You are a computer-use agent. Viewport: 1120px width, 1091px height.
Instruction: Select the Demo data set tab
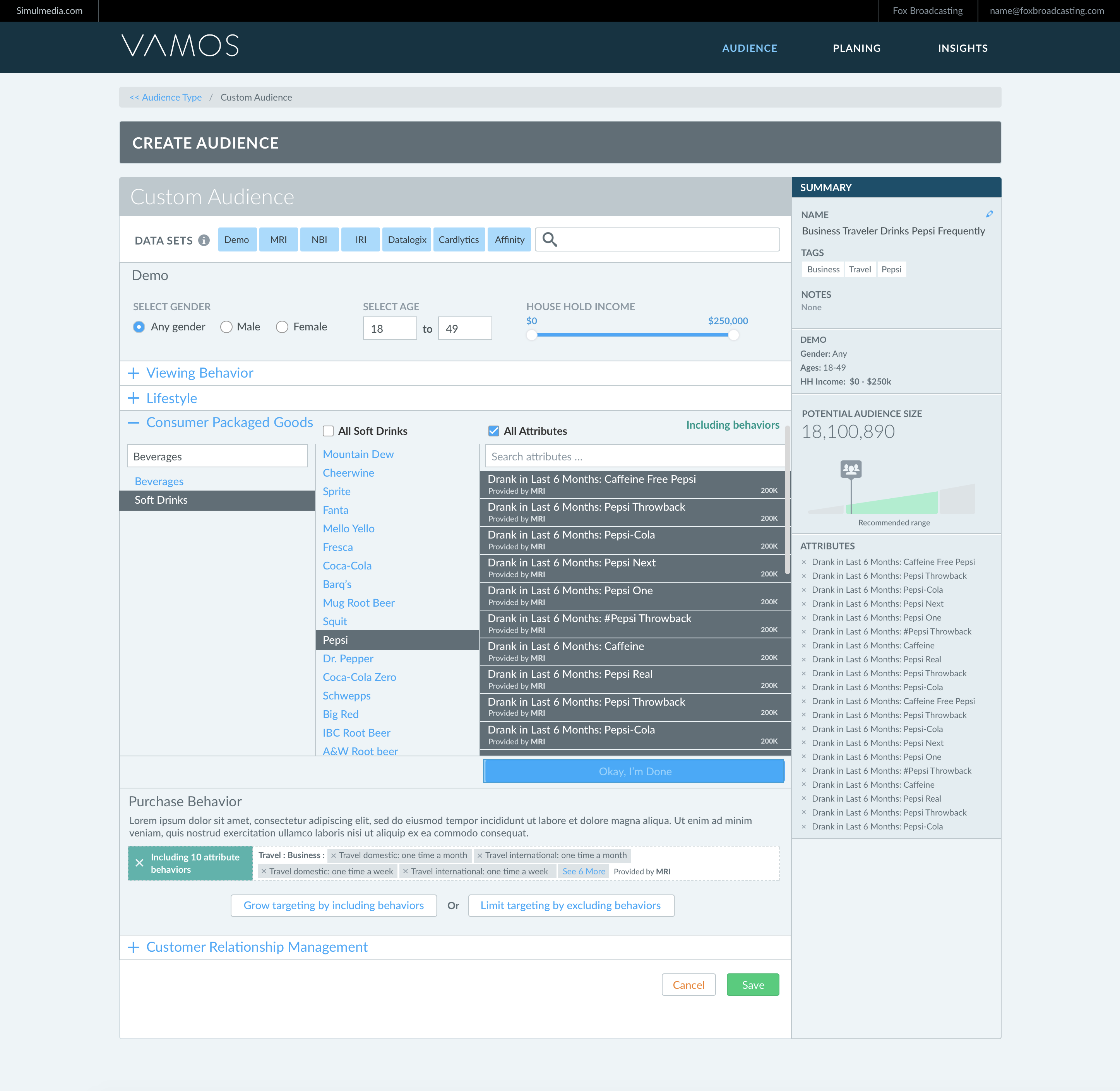click(237, 239)
